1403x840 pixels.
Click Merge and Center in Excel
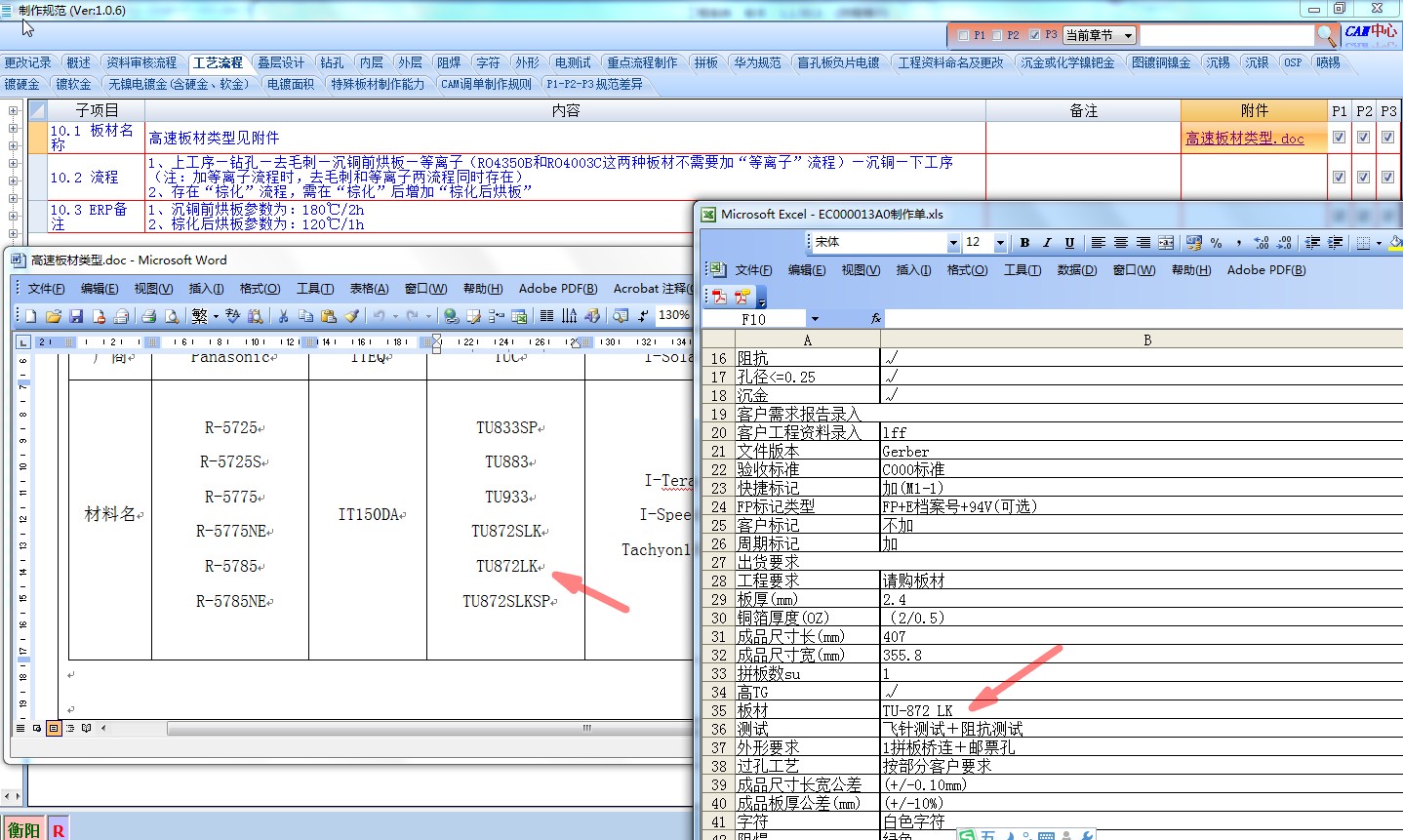click(x=1166, y=243)
